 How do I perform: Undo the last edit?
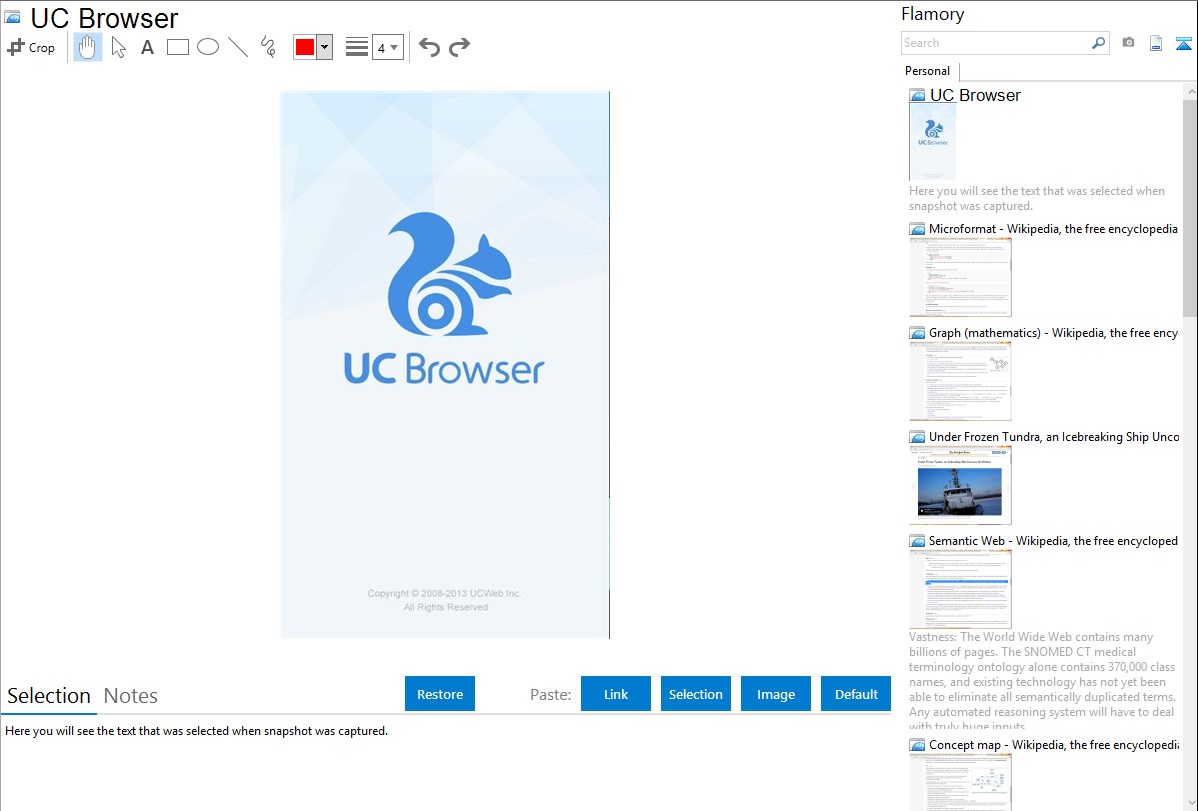[x=429, y=47]
